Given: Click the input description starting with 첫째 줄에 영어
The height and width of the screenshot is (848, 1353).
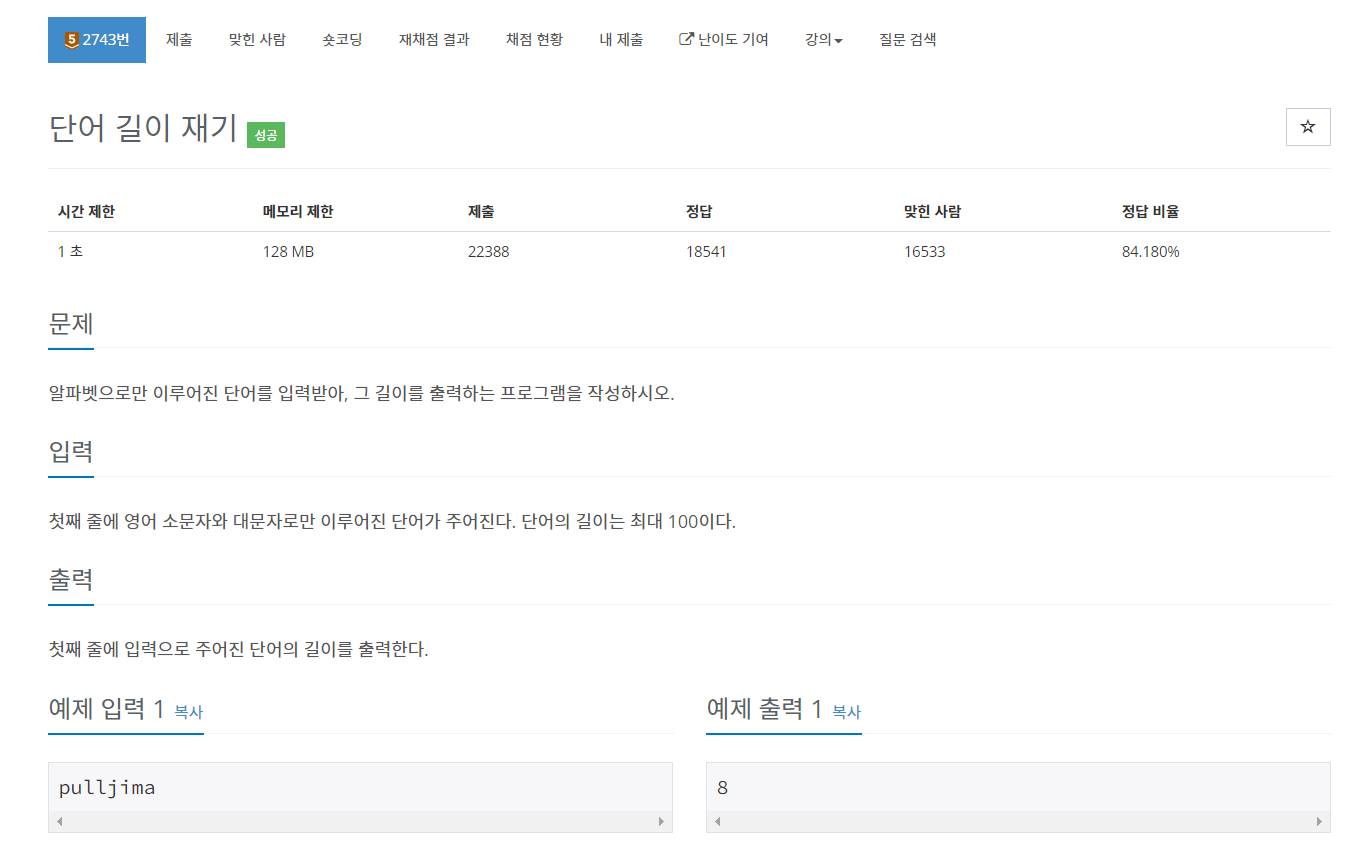Looking at the screenshot, I should 392,521.
